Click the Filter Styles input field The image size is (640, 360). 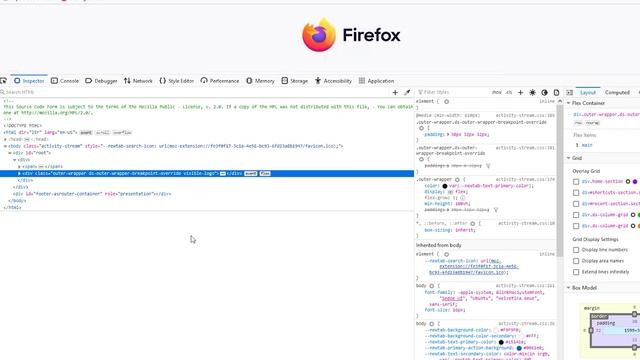click(453, 92)
